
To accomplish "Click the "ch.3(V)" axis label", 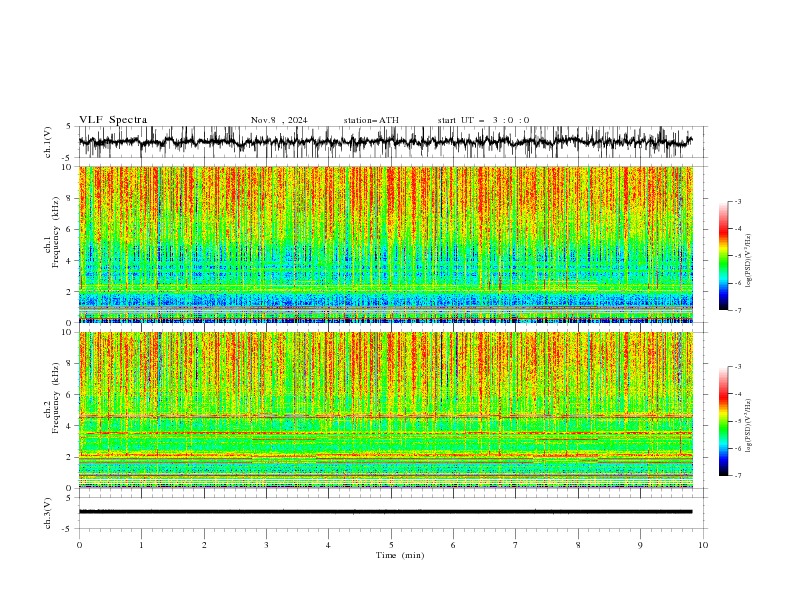I will tap(48, 513).
